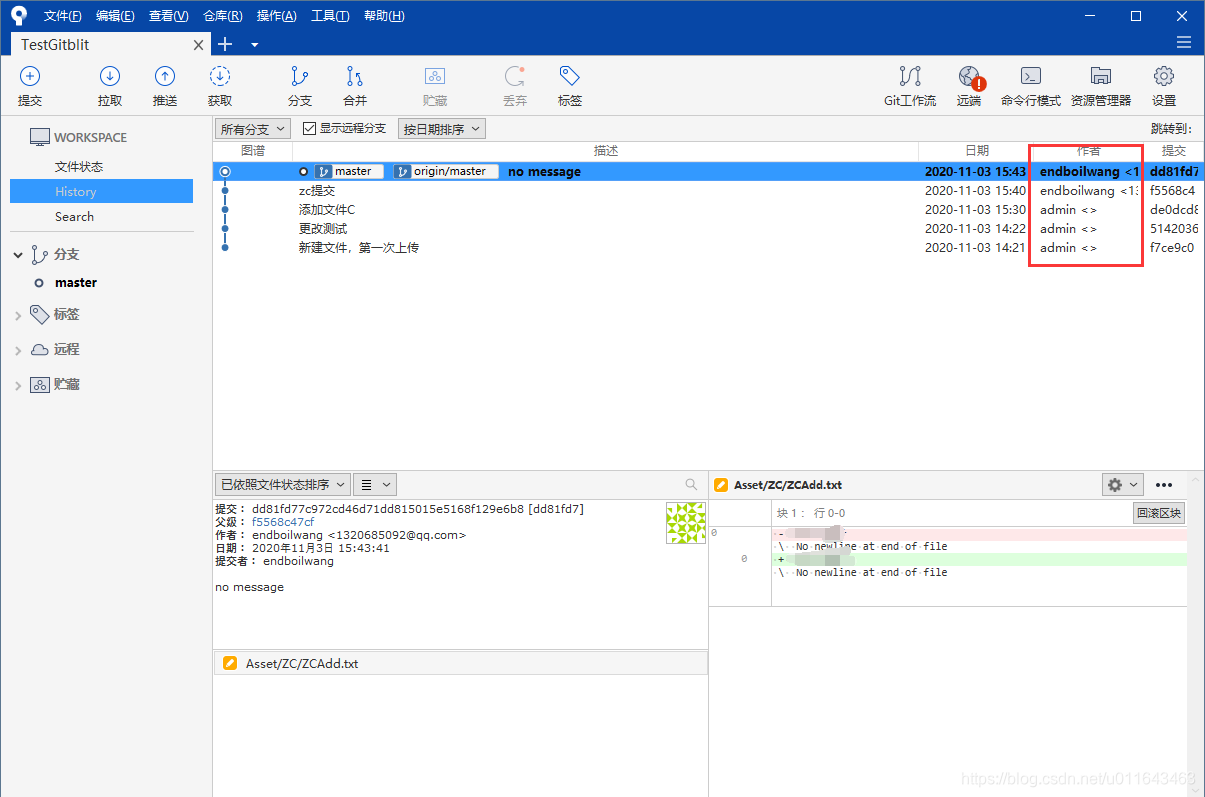Click the 合并 (Merge) icon
Viewport: 1205px width, 797px height.
coord(354,85)
